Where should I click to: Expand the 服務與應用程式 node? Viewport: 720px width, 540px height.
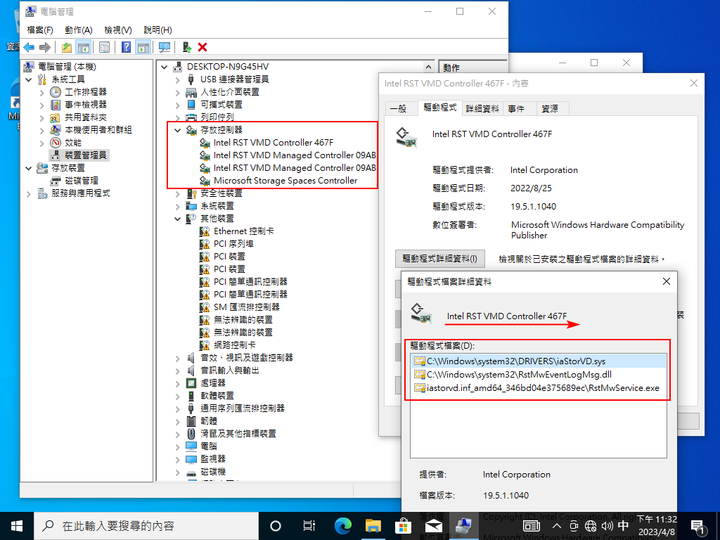(28, 194)
